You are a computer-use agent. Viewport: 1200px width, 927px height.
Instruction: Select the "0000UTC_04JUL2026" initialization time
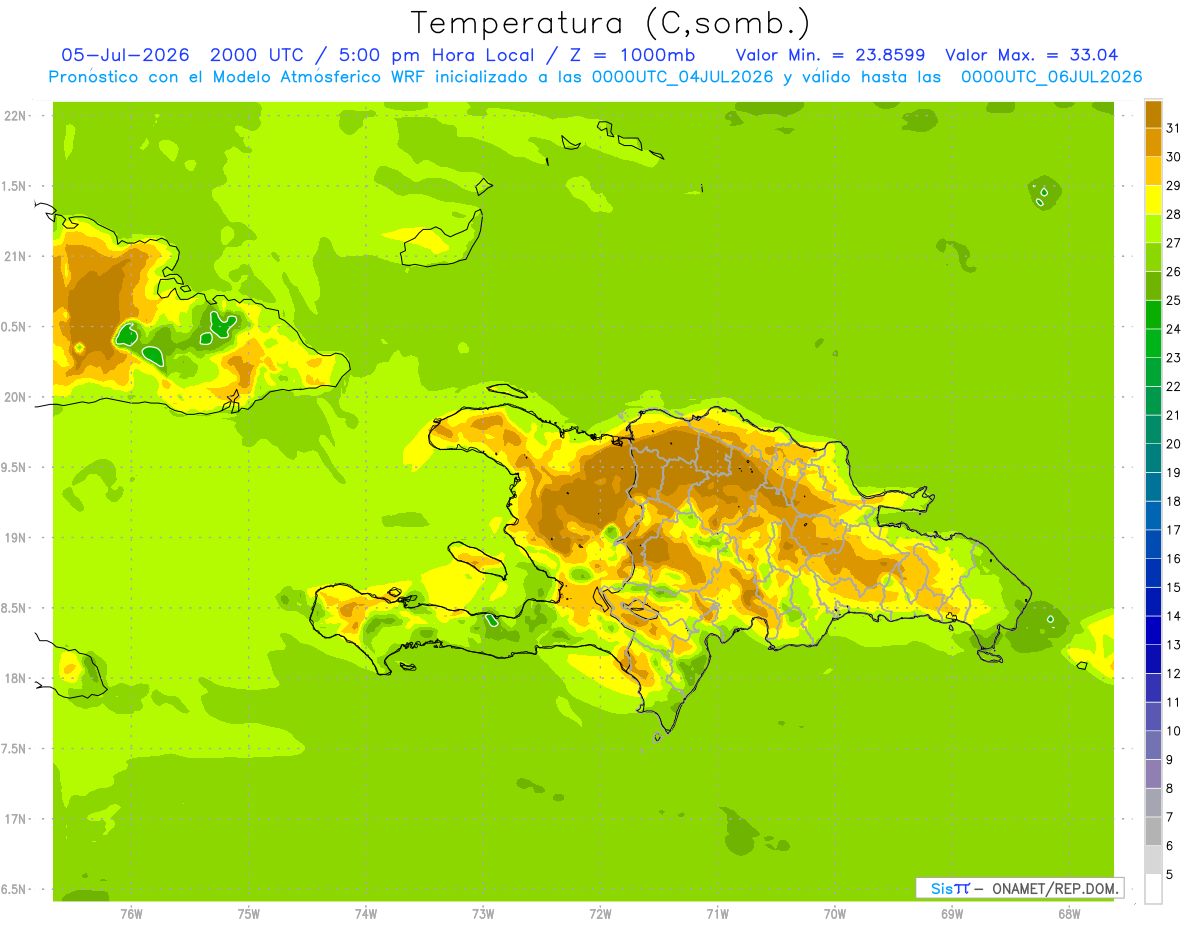pos(683,77)
